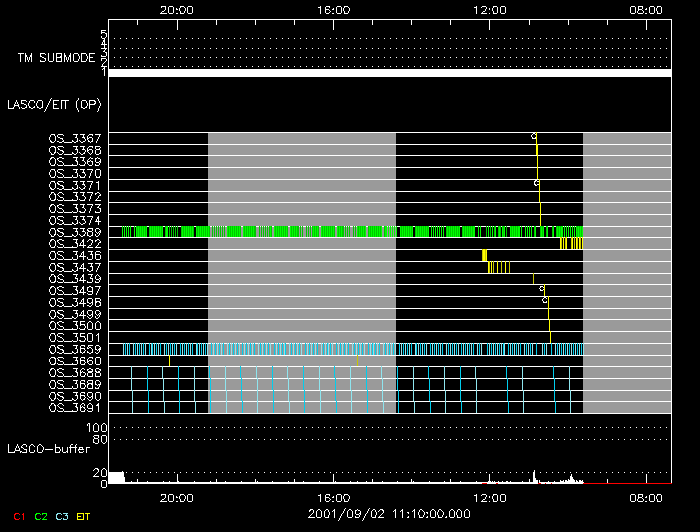The width and height of the screenshot is (700, 532).
Task: Click the white TM submode bar
Action: (389, 73)
